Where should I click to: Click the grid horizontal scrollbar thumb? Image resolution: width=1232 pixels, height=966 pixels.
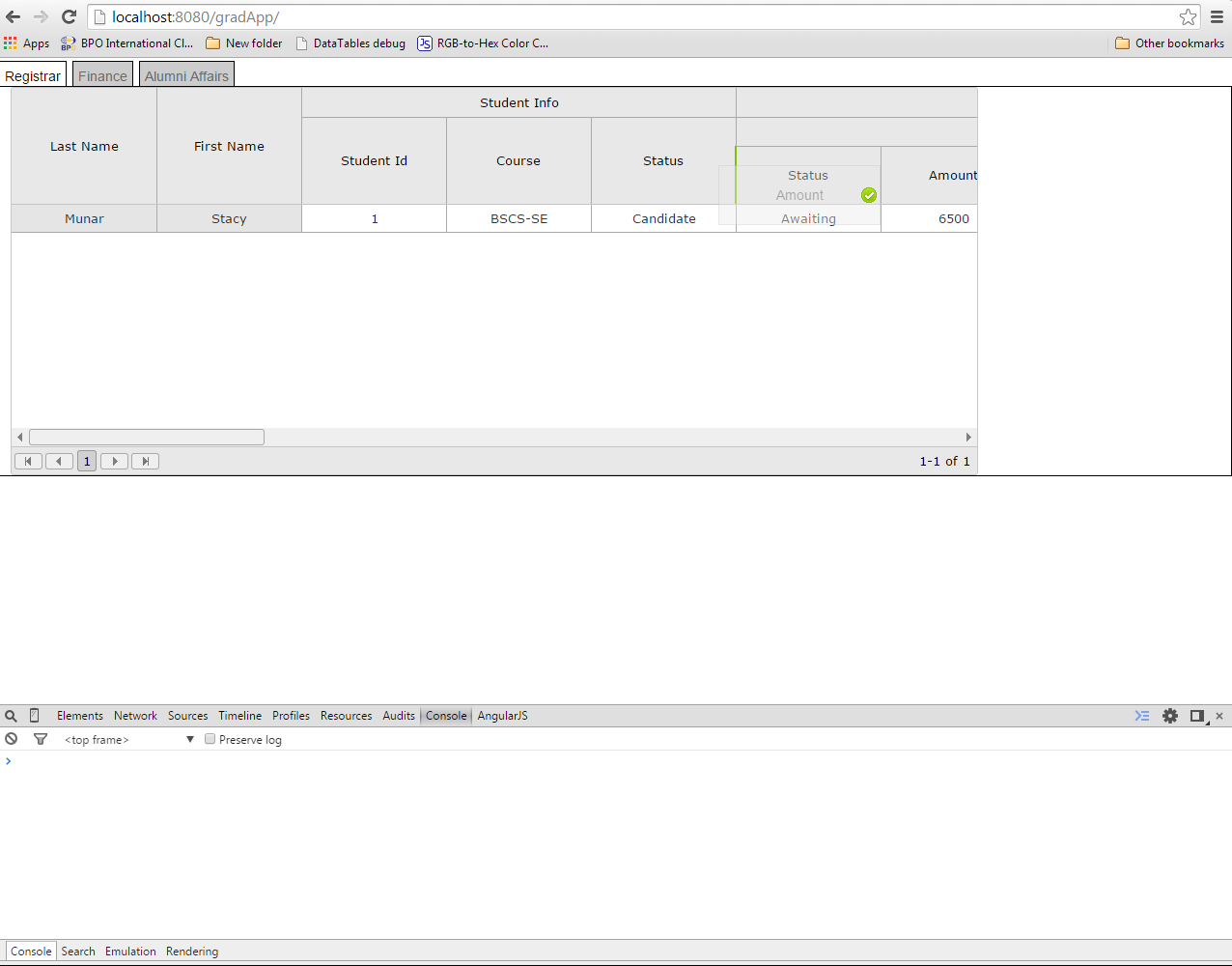[147, 437]
